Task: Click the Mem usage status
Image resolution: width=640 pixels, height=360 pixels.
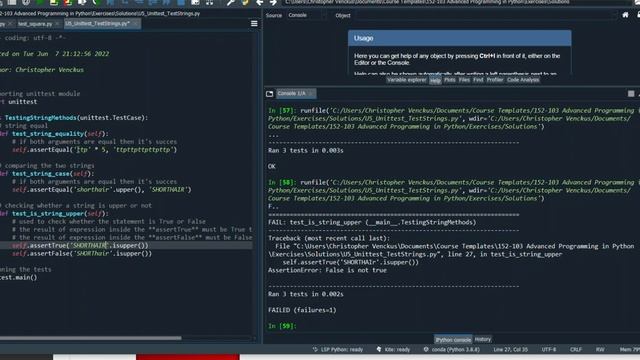Action: pyautogui.click(x=629, y=349)
